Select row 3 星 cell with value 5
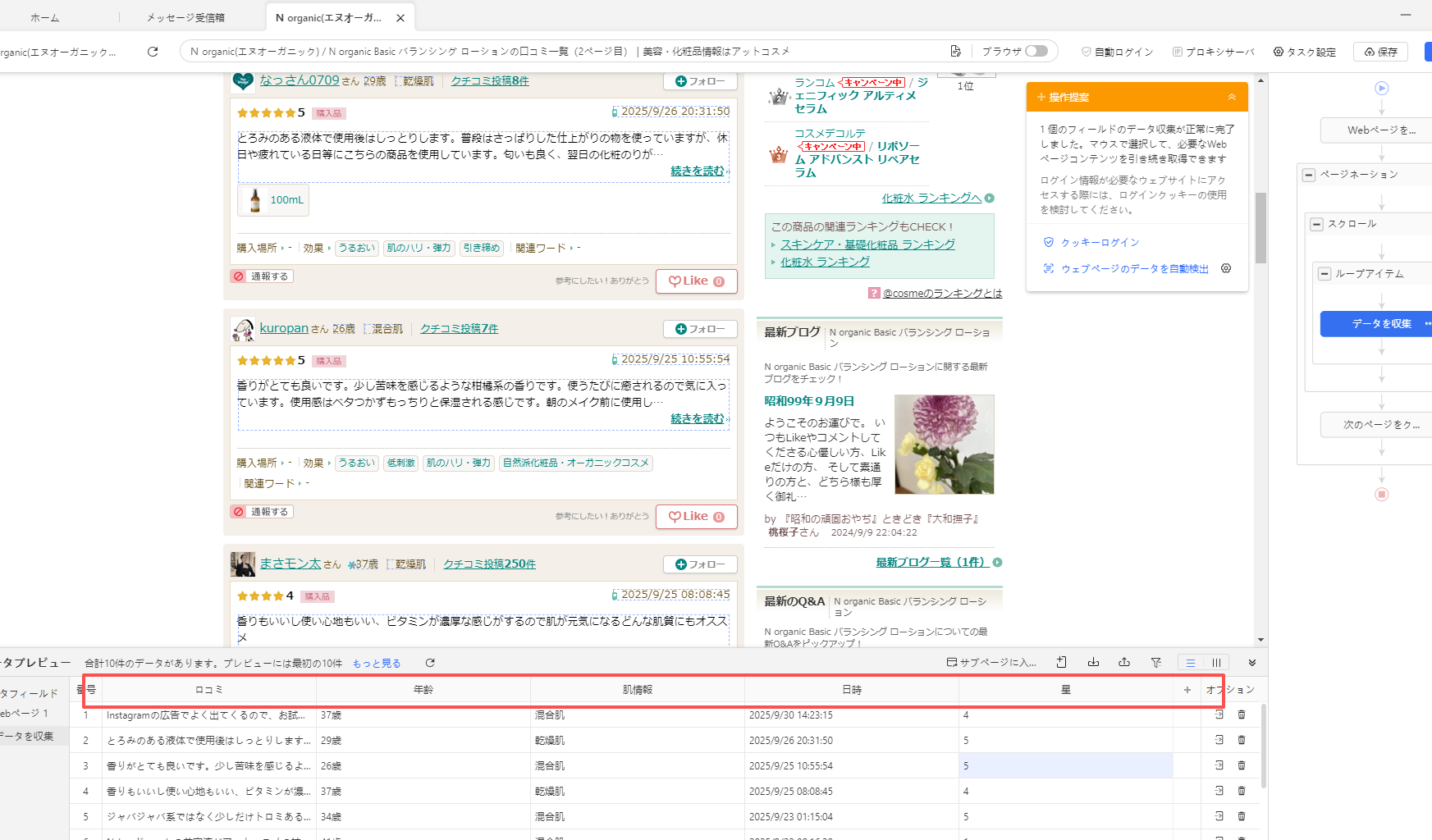Screen dimensions: 1432x840 [1066, 766]
